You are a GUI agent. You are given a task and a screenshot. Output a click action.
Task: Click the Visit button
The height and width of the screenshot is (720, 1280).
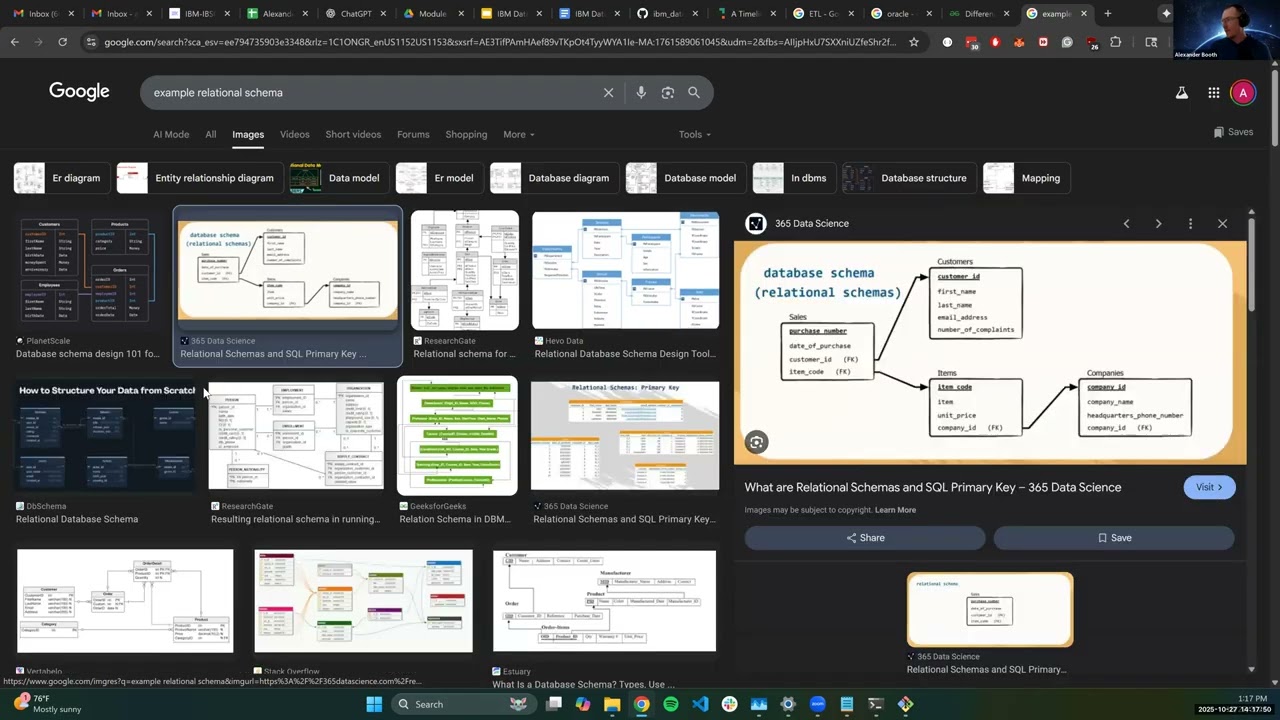(x=1209, y=487)
